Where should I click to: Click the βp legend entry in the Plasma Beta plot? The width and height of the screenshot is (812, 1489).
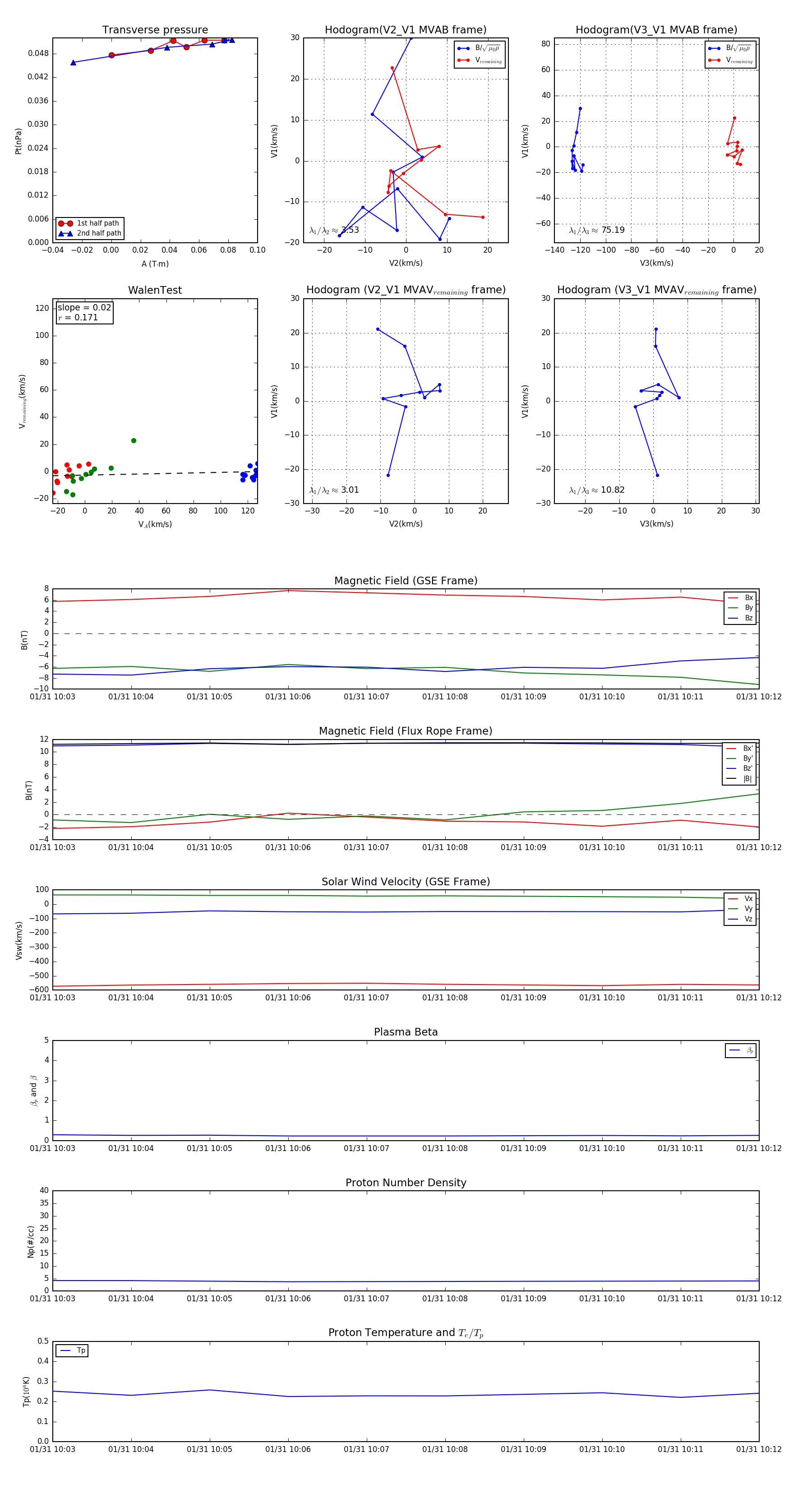coord(741,1050)
